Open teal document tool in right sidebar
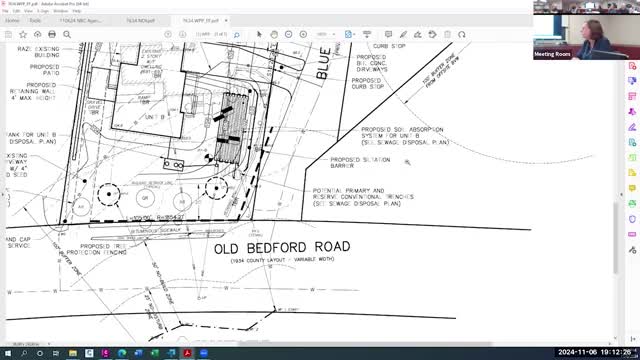The height and width of the screenshot is (360, 640). coord(632,142)
